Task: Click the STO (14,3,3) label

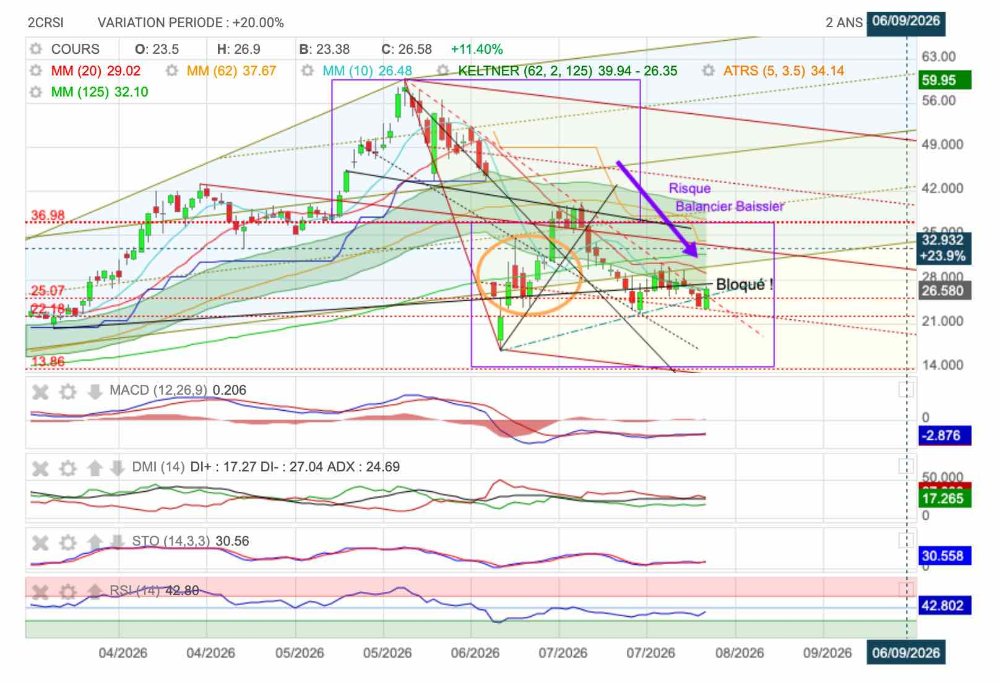Action: pos(171,541)
